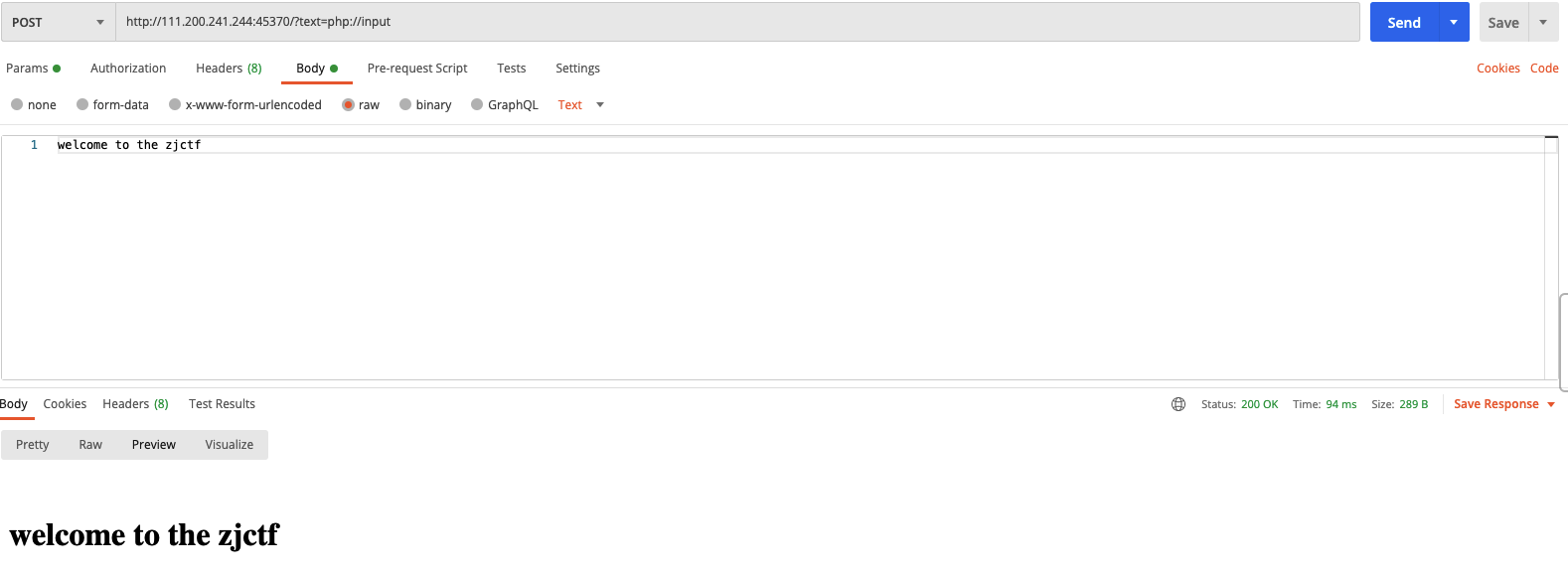Viewport: 1568px width, 575px height.
Task: Click the globe network information icon
Action: pyautogui.click(x=1178, y=404)
